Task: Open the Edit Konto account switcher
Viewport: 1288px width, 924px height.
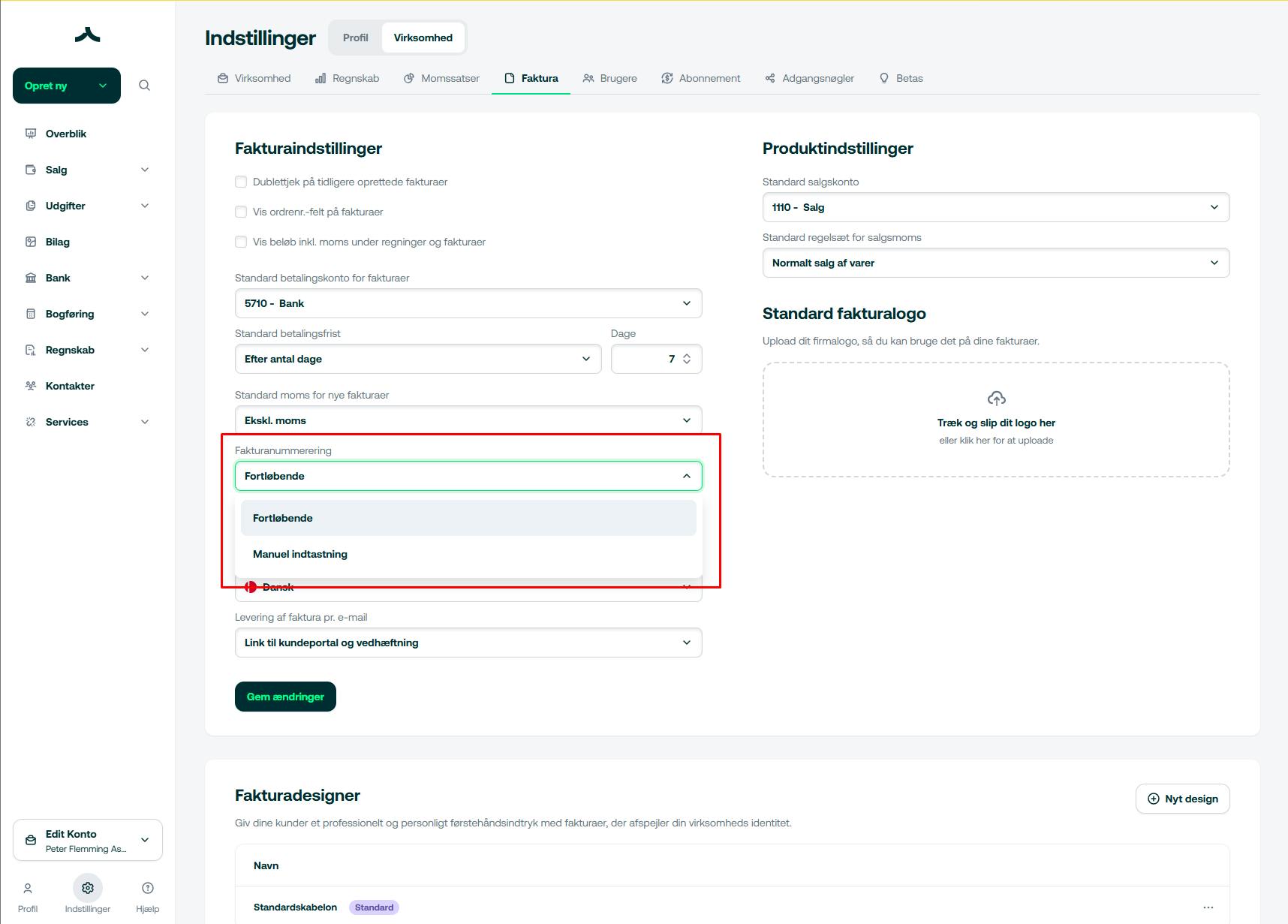Action: point(88,840)
